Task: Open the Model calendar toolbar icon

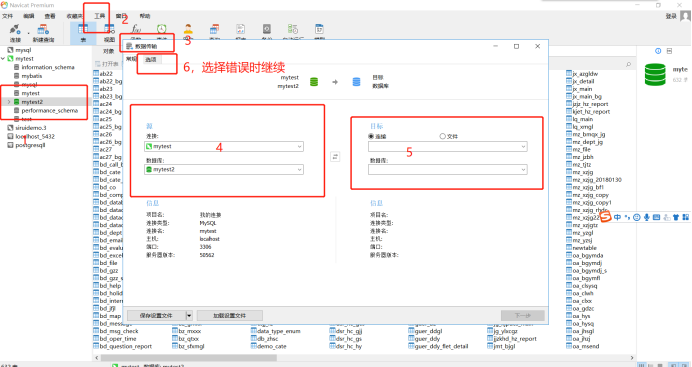Action: 320,29
